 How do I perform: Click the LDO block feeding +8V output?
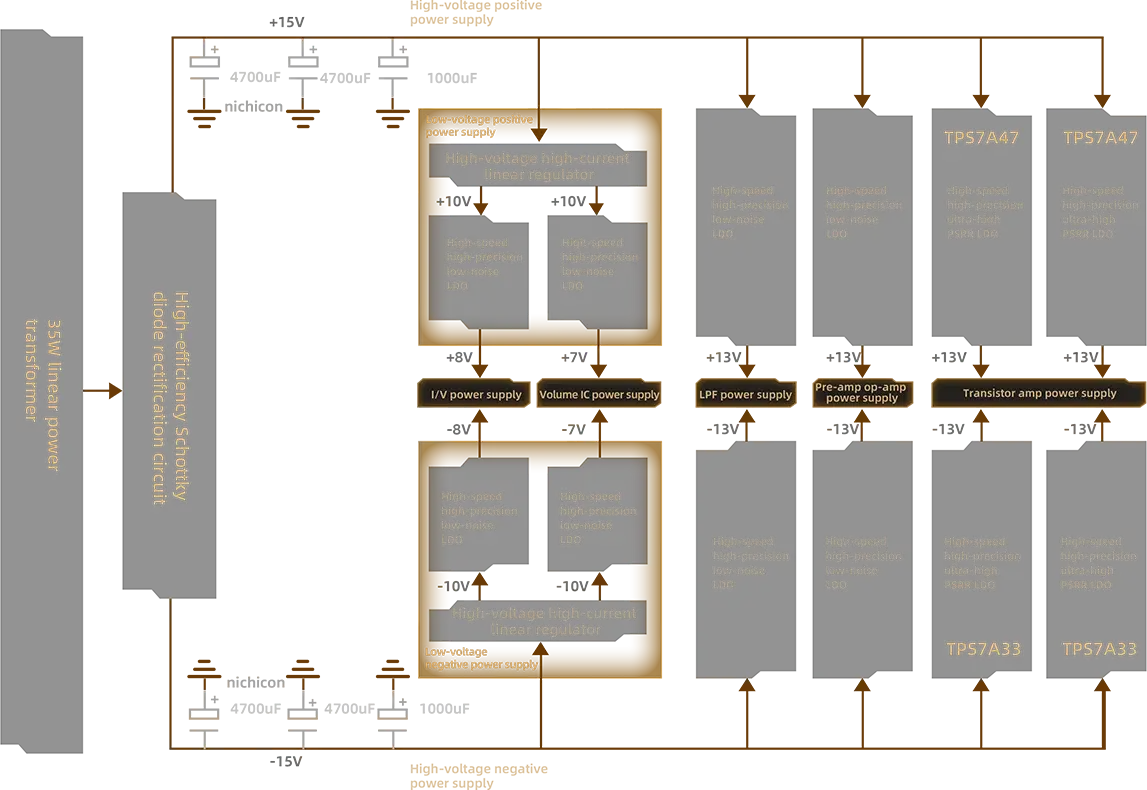click(x=478, y=272)
